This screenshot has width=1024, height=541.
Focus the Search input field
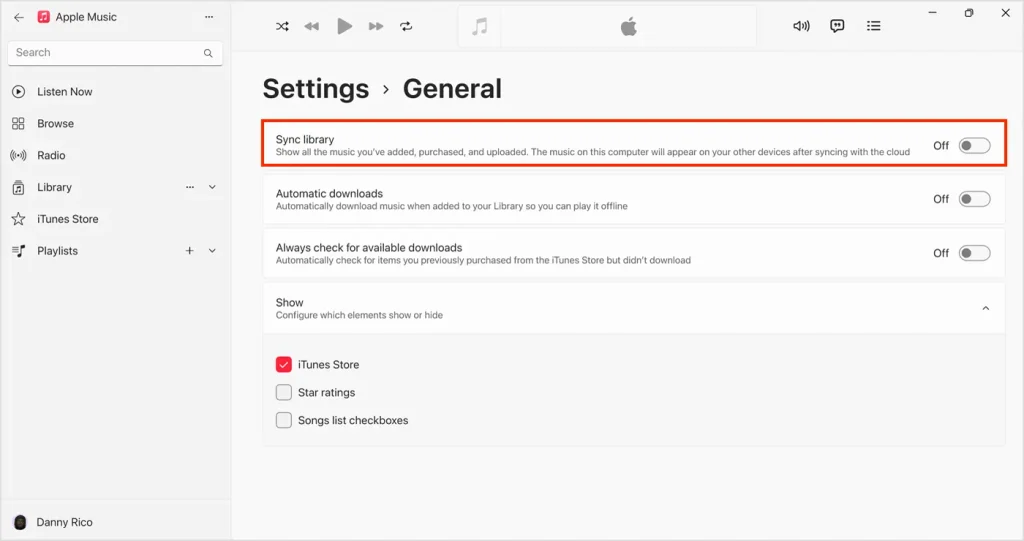pos(115,53)
